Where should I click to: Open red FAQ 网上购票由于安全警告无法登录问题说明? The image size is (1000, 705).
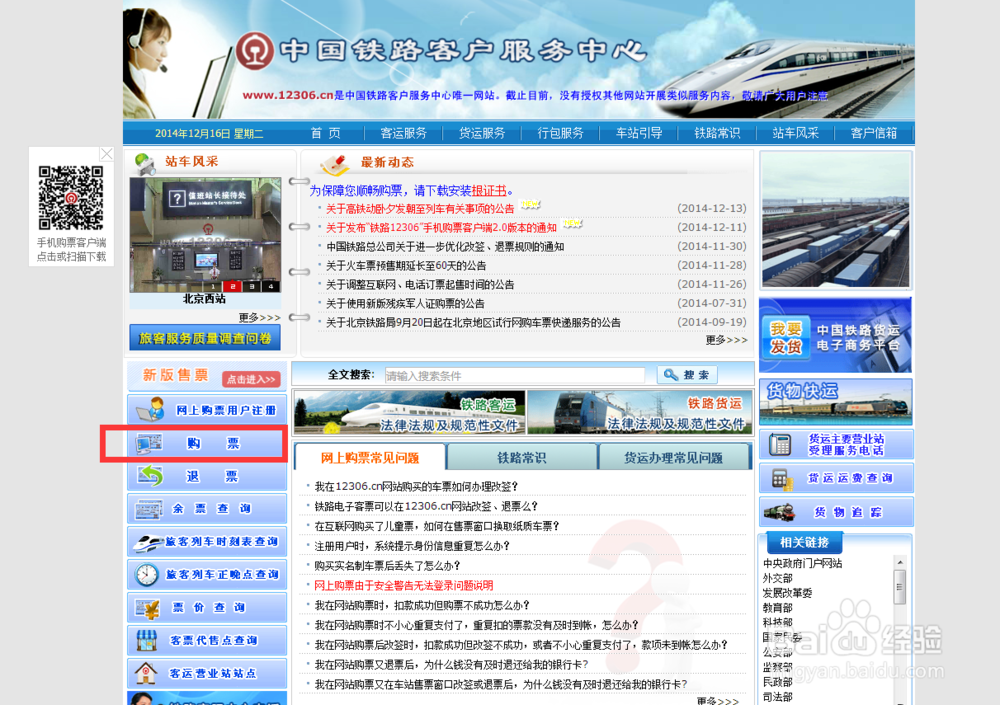click(x=404, y=585)
